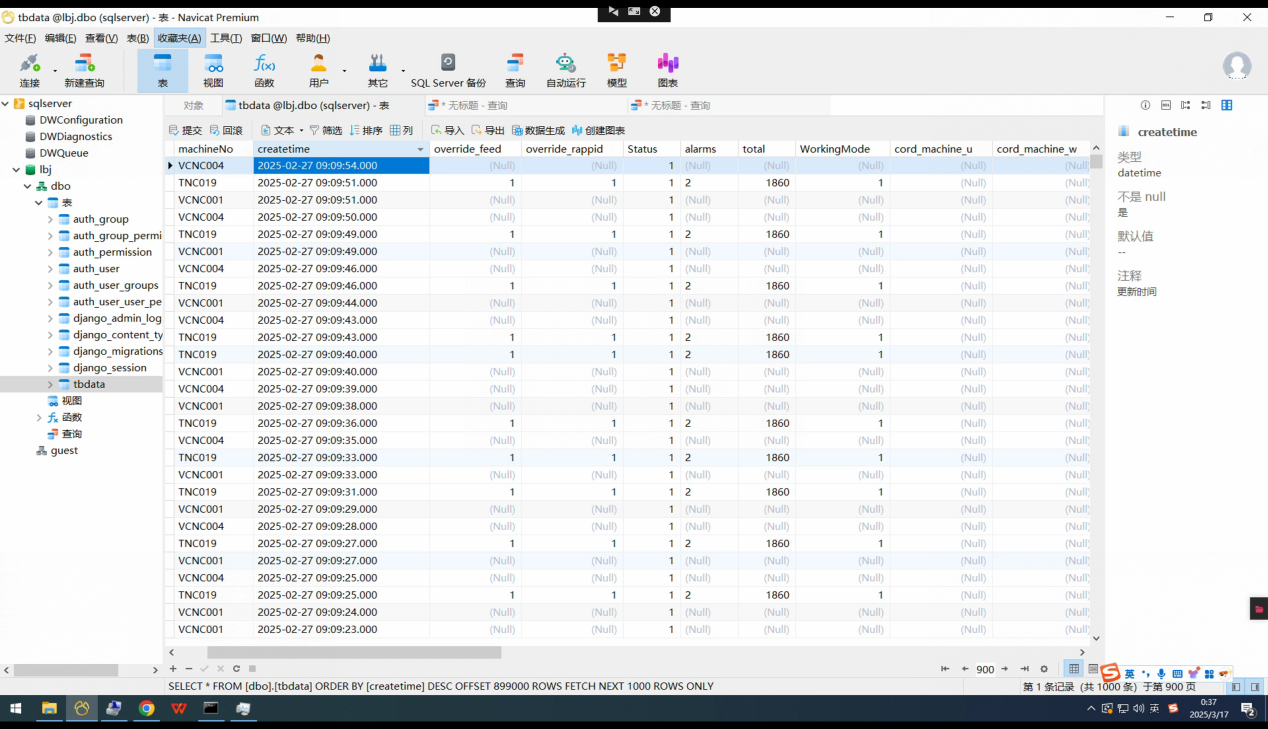The width and height of the screenshot is (1268, 729).
Task: Click the horizontal scrollbar of data grid
Action: (x=627, y=652)
